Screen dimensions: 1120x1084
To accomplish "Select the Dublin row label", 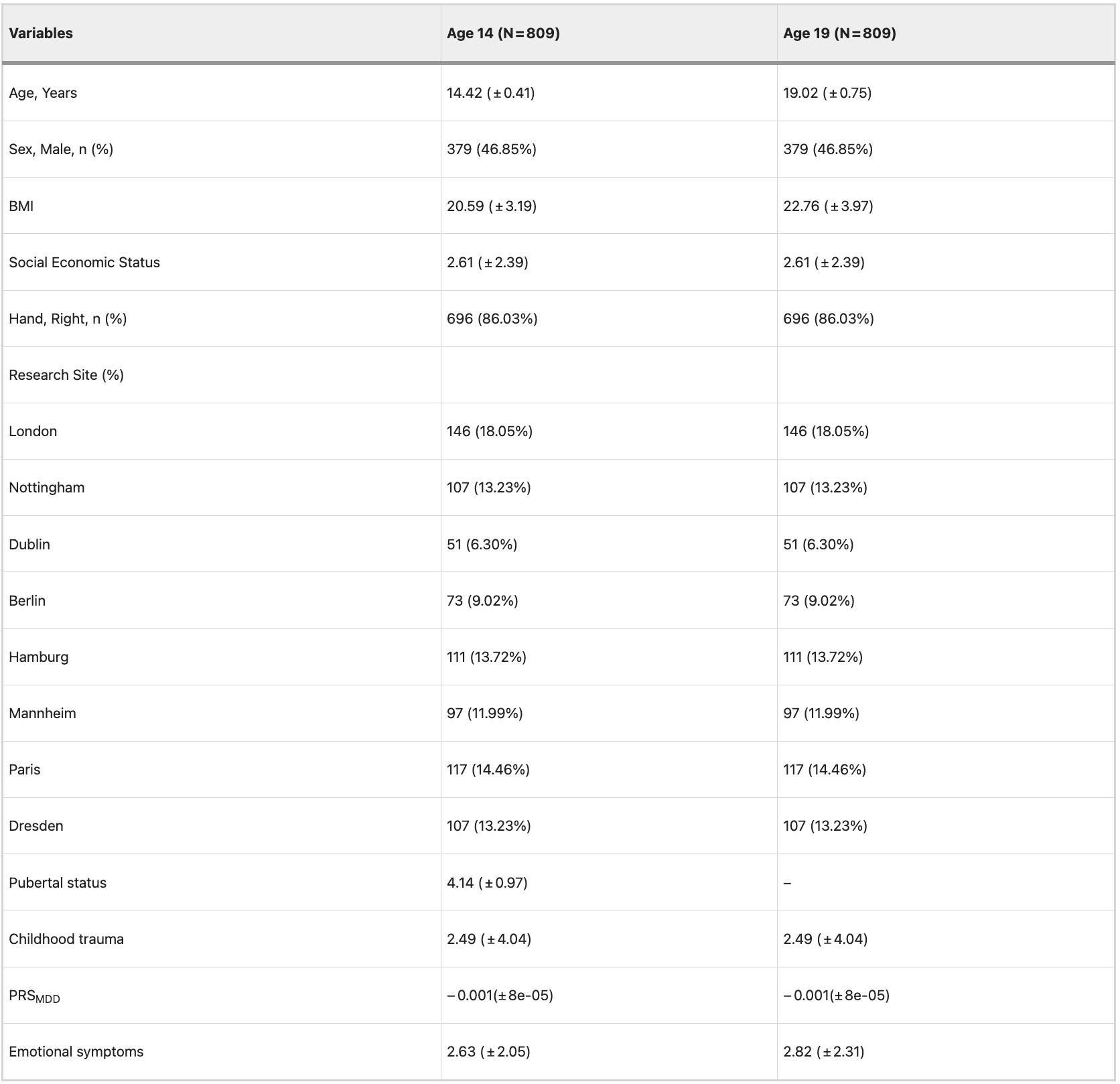I will [29, 544].
